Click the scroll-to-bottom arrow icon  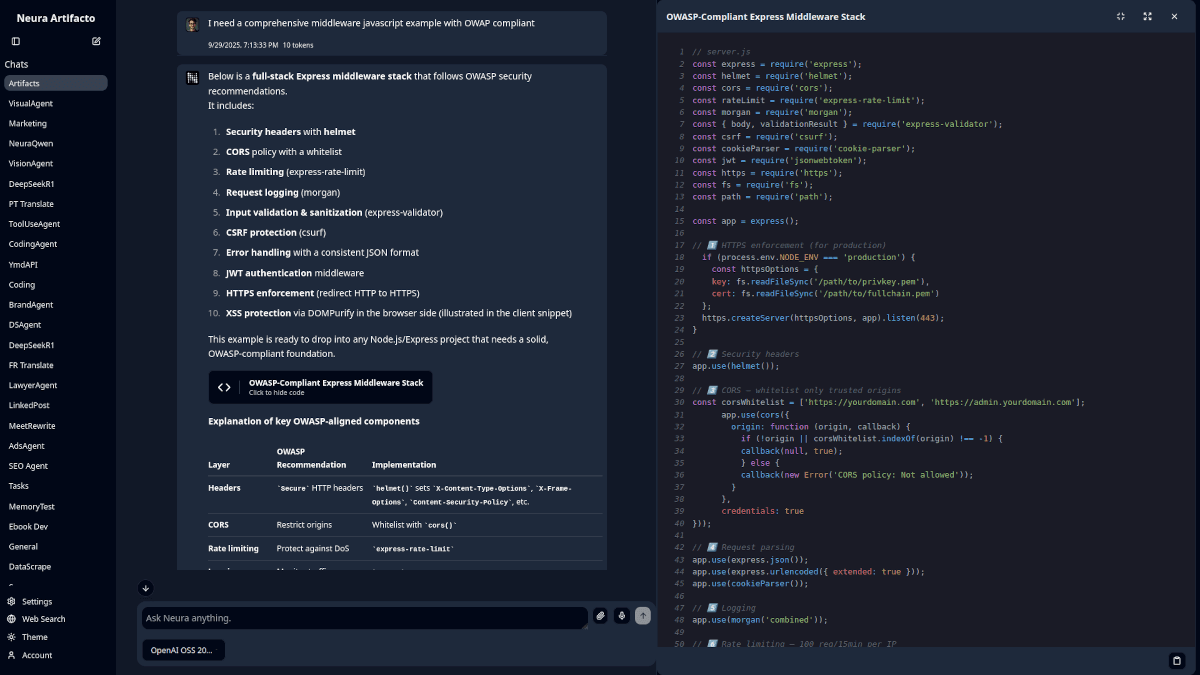[x=146, y=588]
